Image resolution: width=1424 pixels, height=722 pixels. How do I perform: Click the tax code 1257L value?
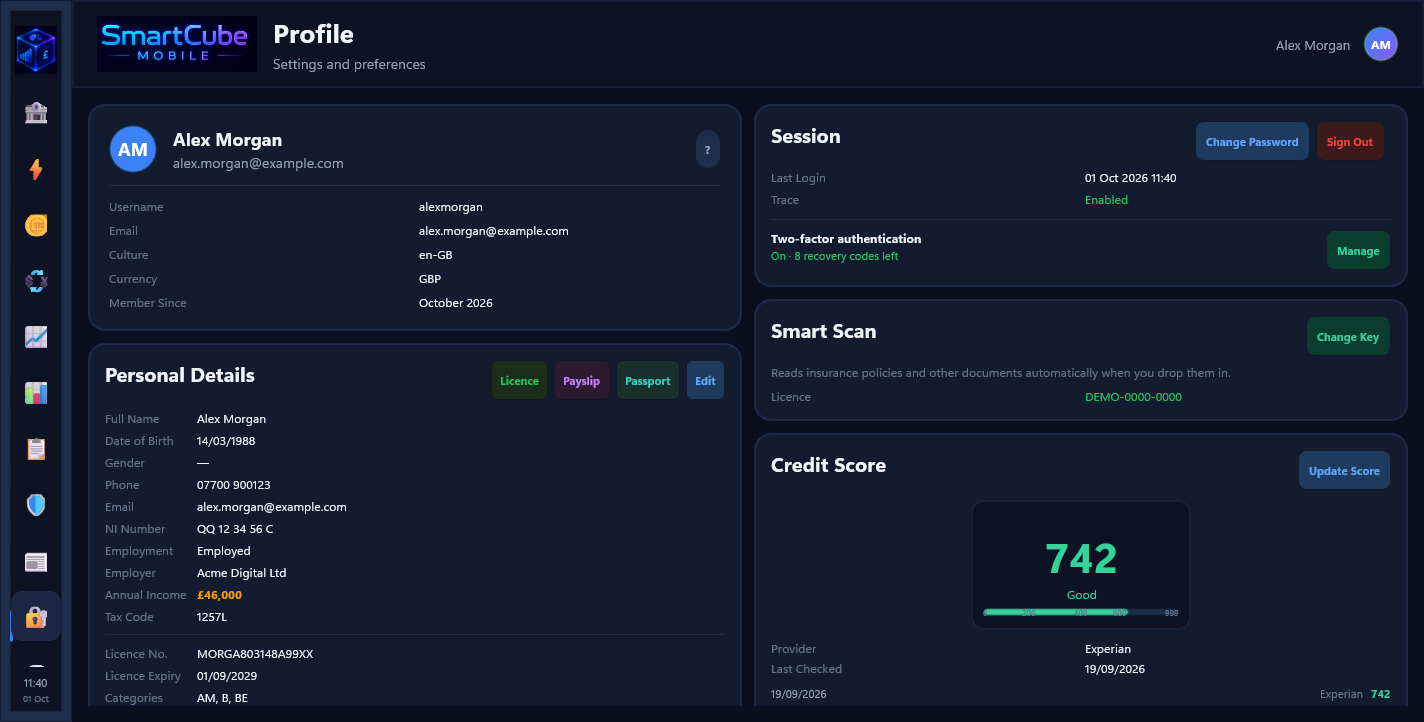point(212,617)
